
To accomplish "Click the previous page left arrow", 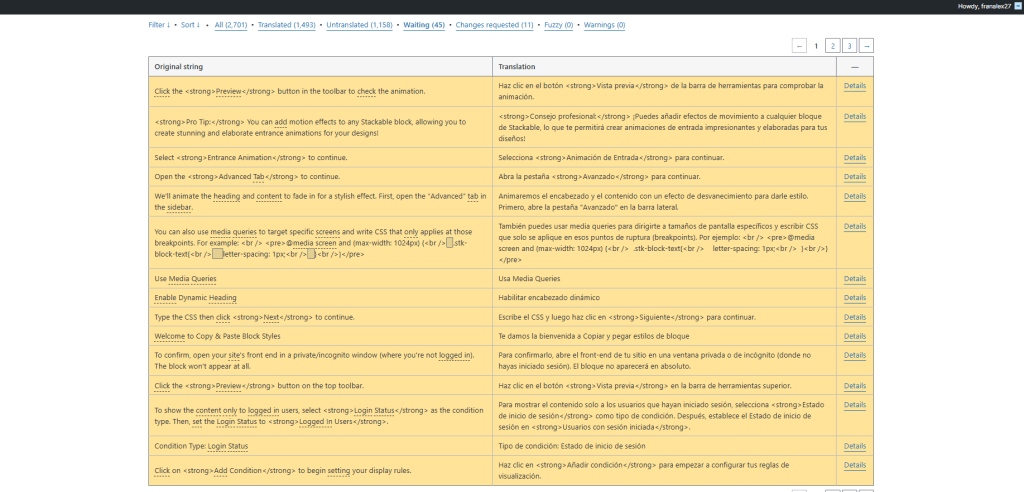I will [799, 46].
